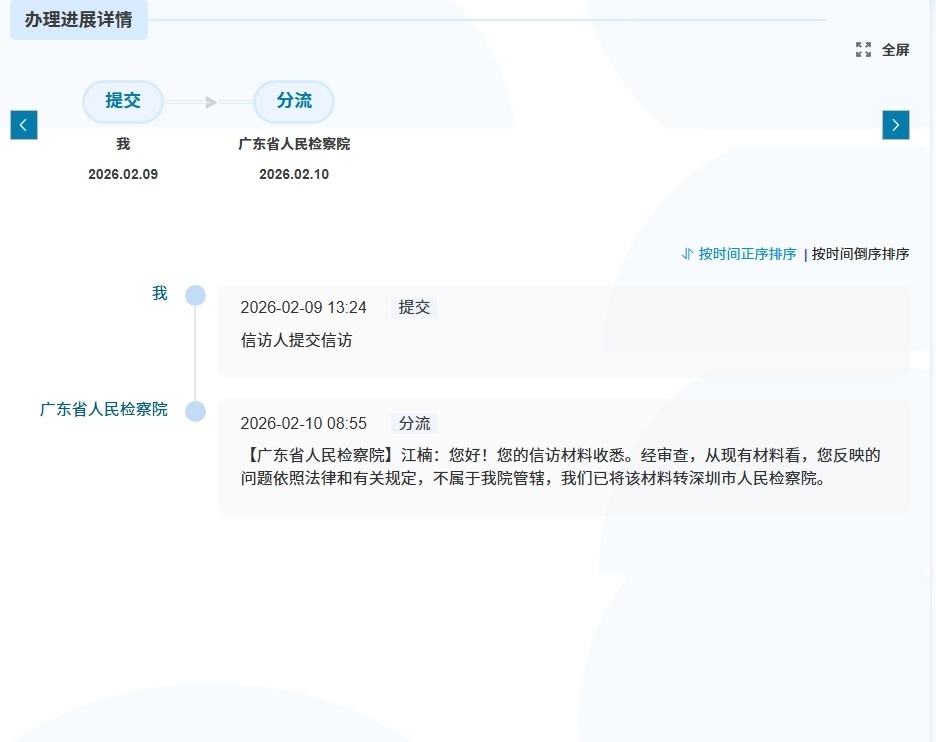Click the 分流 tag in second record

click(414, 423)
